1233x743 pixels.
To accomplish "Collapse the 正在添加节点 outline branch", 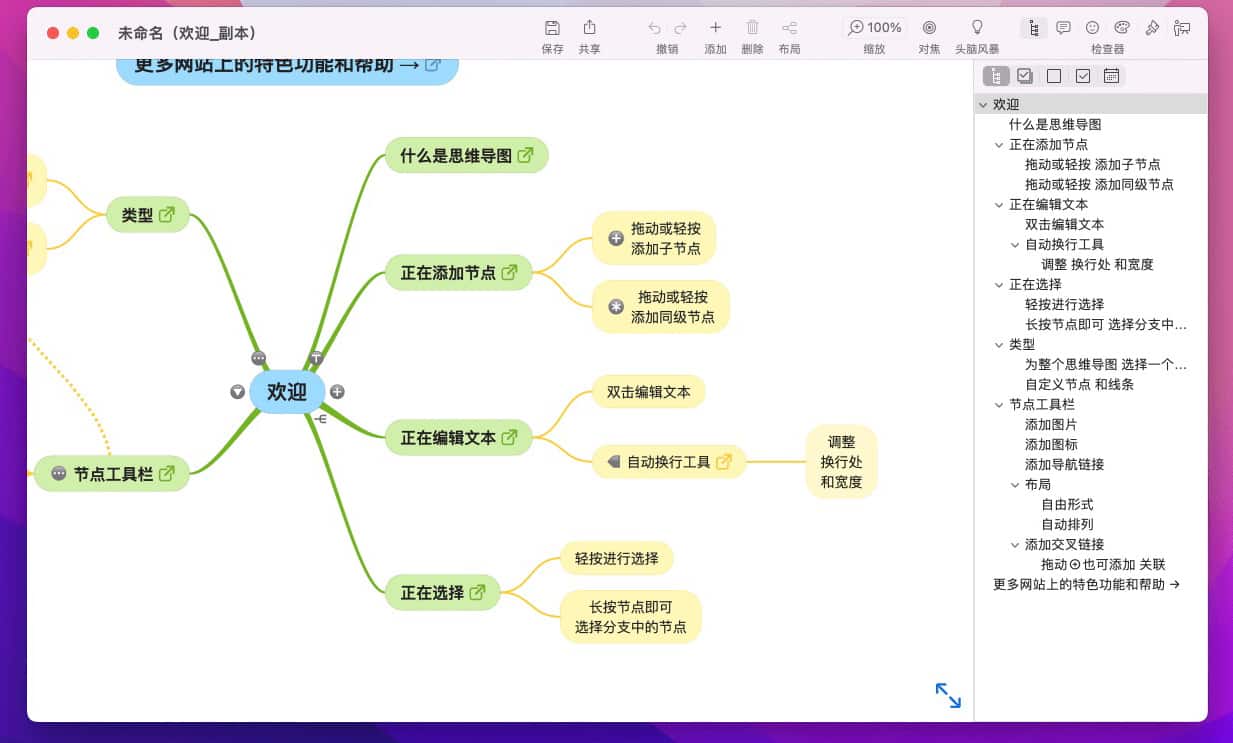I will tap(999, 145).
